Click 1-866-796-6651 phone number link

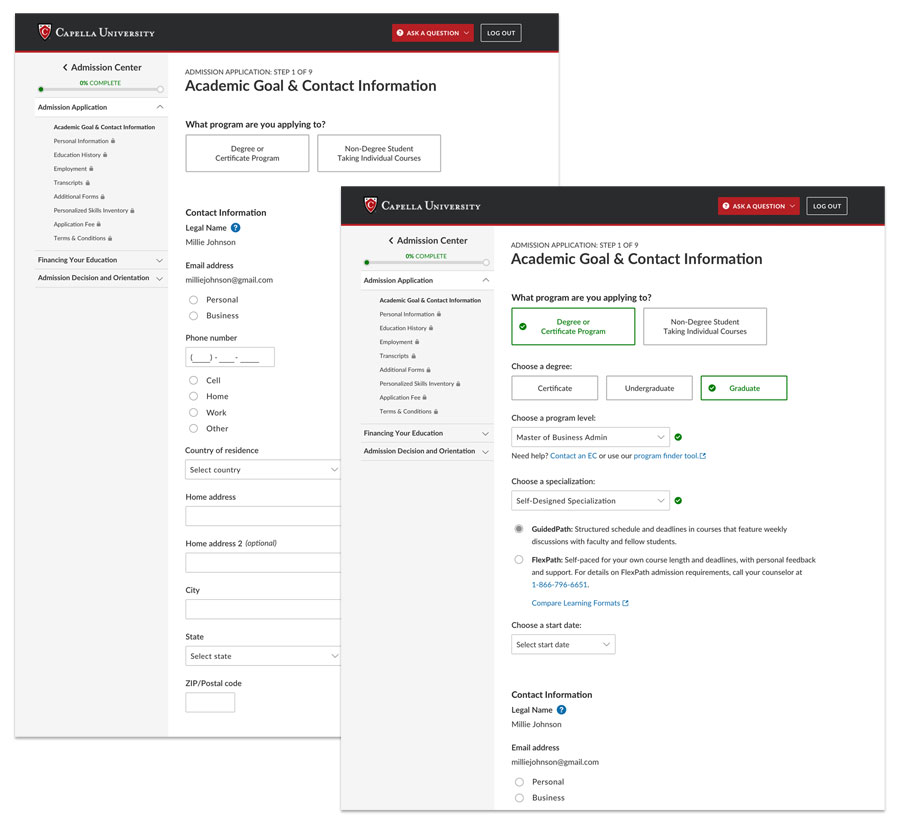coord(560,585)
